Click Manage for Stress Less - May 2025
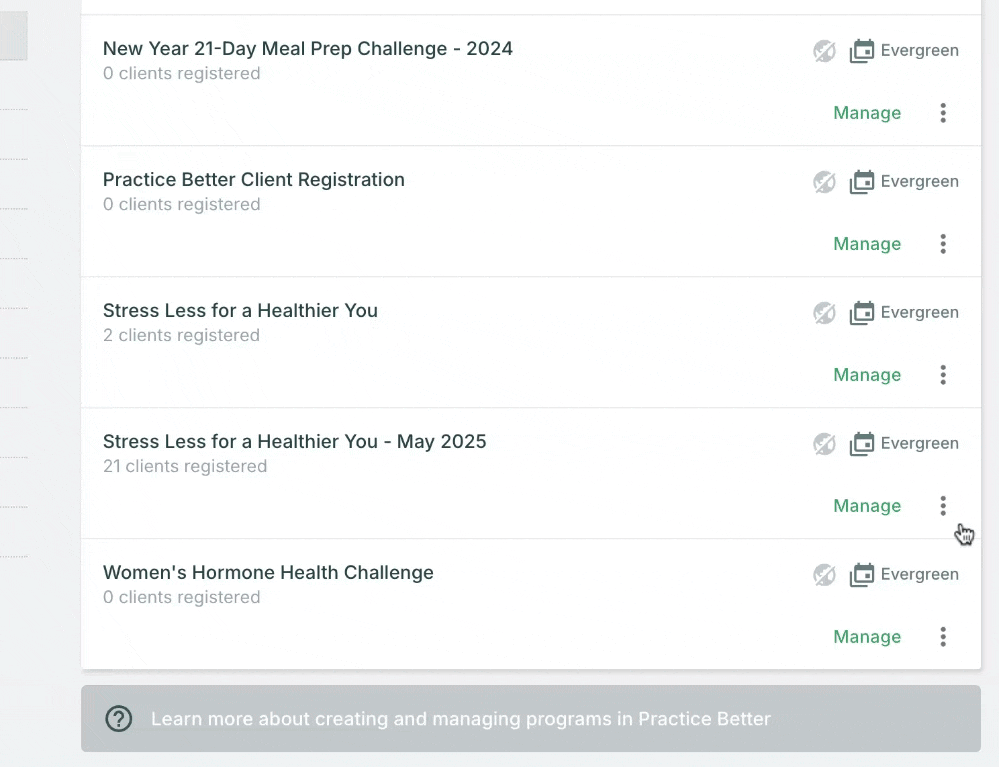Image resolution: width=999 pixels, height=767 pixels. pos(867,506)
